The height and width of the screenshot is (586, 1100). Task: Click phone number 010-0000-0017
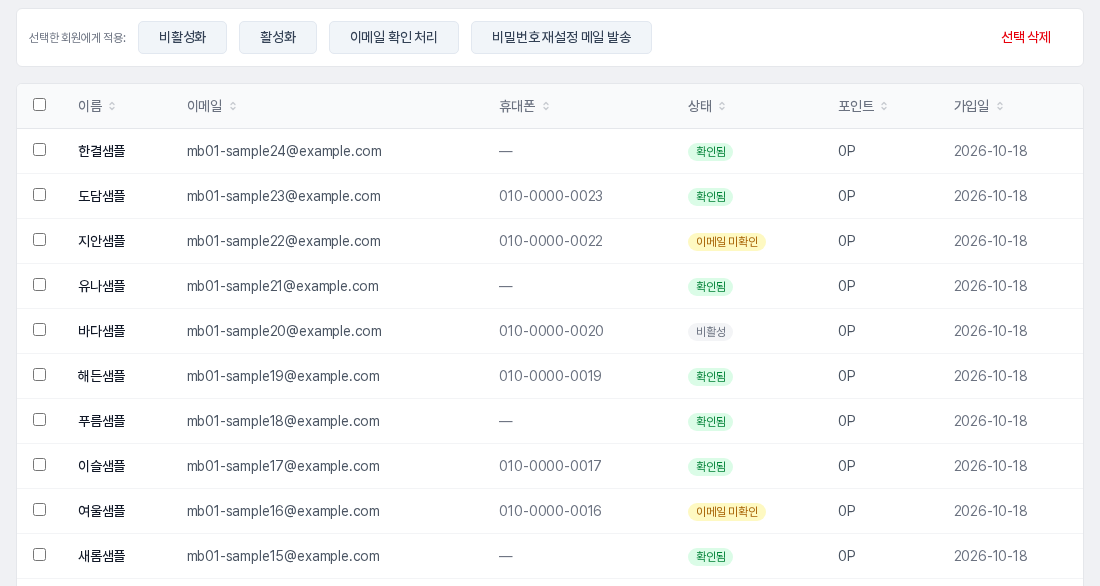[551, 465]
